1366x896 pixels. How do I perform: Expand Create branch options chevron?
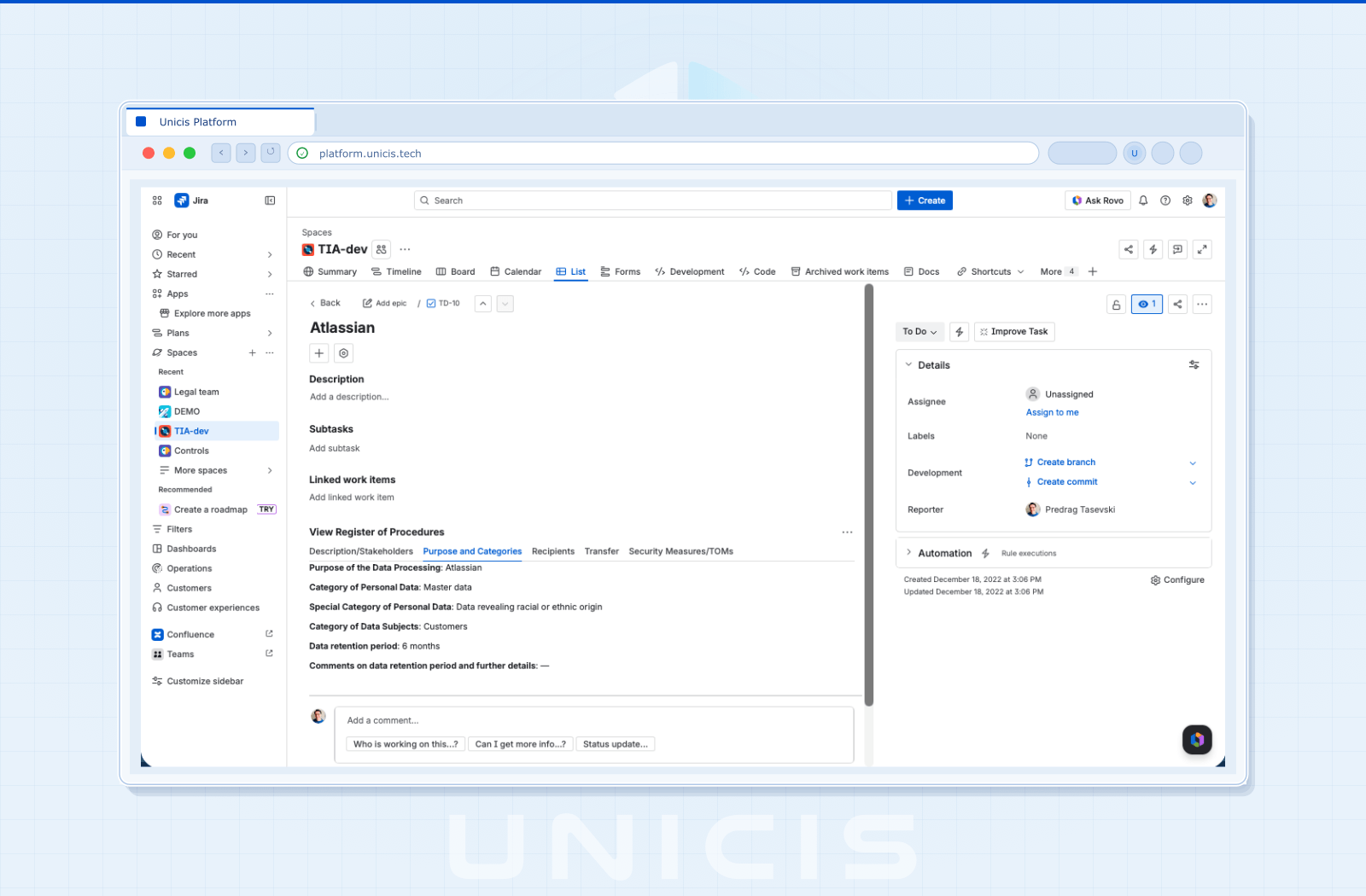(x=1193, y=463)
